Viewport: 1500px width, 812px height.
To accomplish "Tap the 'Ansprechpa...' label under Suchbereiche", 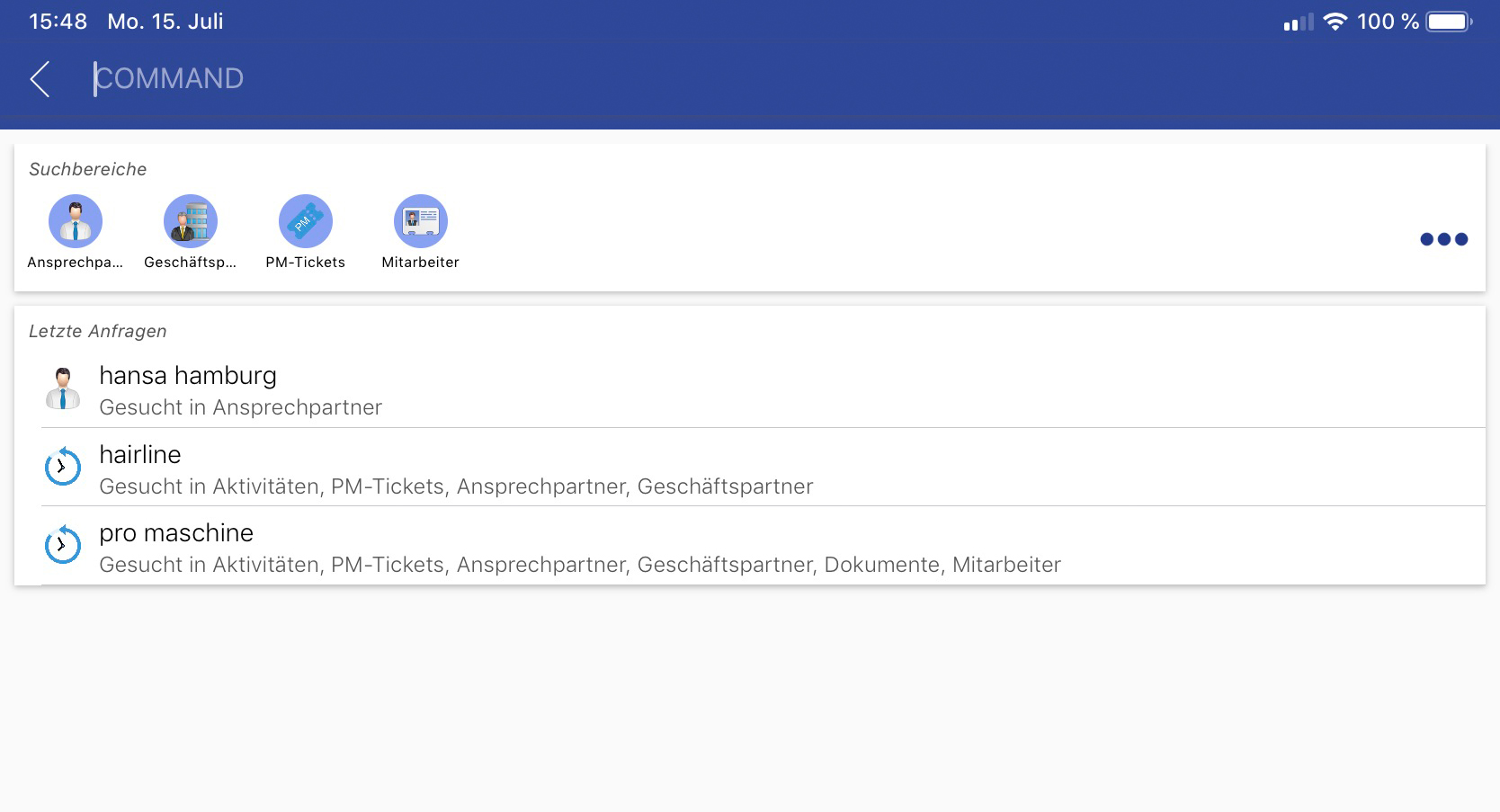I will point(76,263).
